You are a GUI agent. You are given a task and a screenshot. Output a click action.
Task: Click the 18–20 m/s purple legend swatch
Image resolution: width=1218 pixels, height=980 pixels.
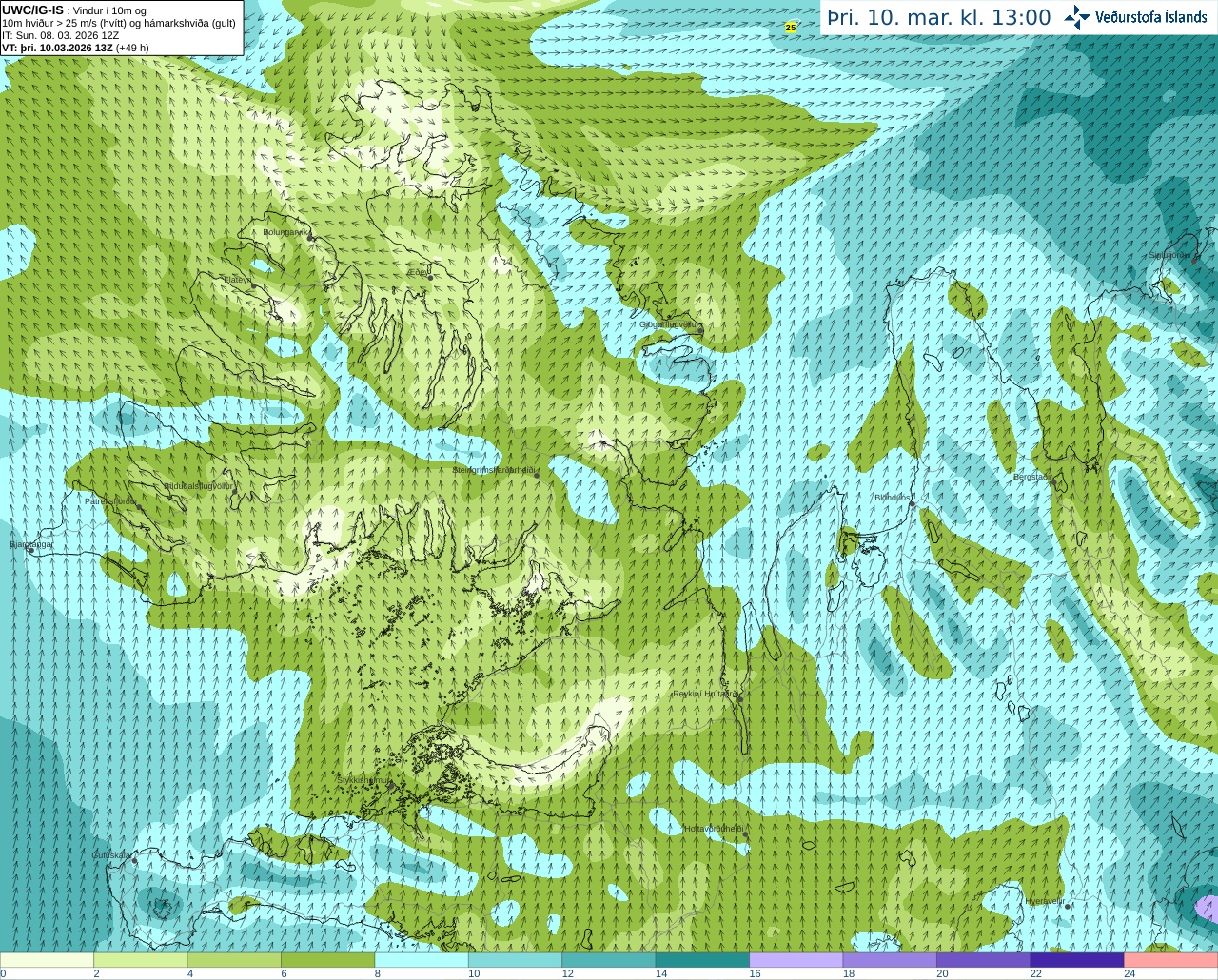point(890,960)
